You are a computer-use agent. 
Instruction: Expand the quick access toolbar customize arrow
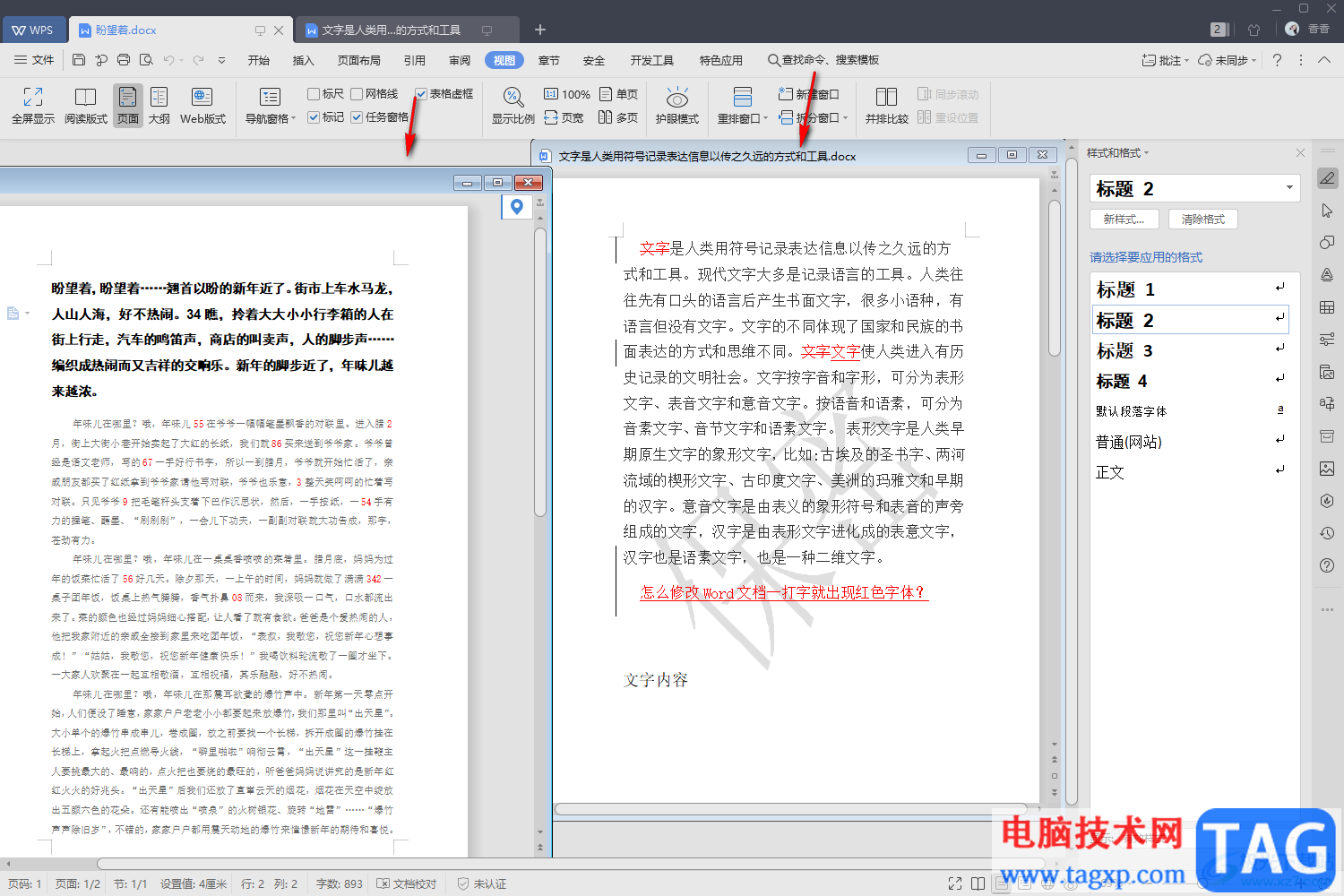coord(221,60)
